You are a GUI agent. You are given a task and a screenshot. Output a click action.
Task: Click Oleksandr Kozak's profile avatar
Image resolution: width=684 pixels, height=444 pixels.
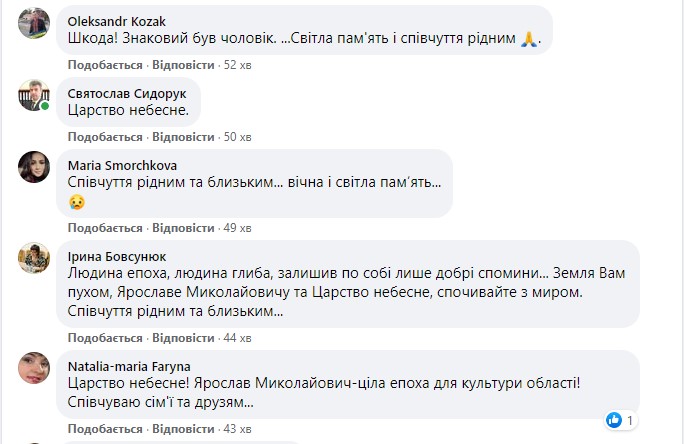point(34,23)
